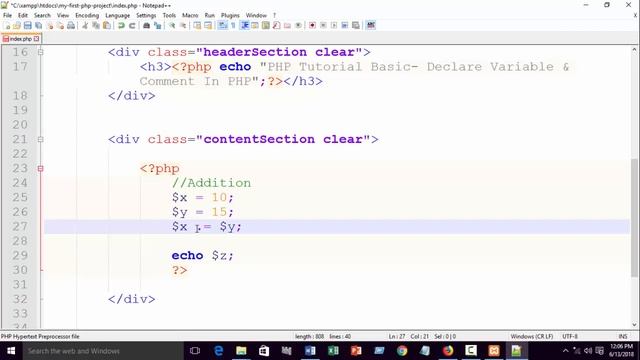Click the Zoom Out toolbar icon
This screenshot has height=360, width=640.
point(183,26)
